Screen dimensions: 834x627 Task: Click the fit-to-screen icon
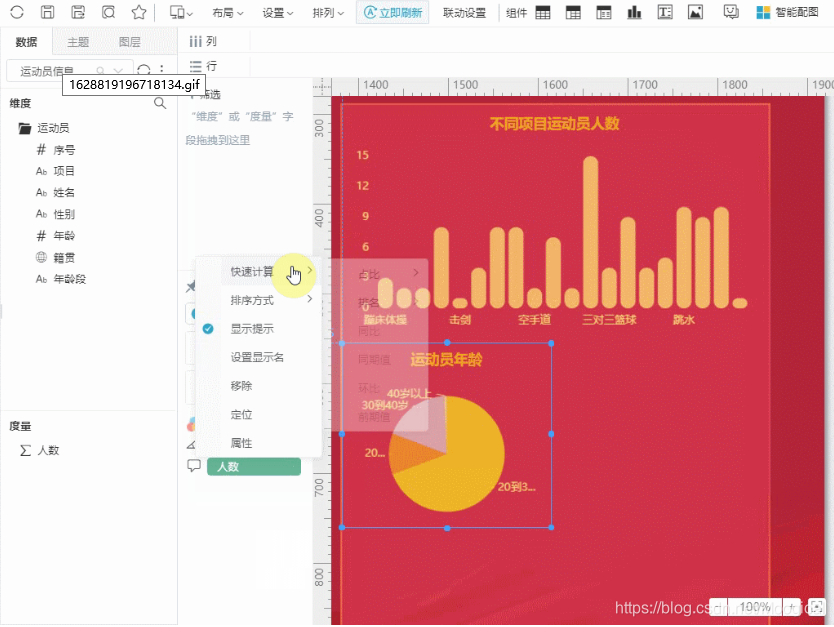click(816, 606)
